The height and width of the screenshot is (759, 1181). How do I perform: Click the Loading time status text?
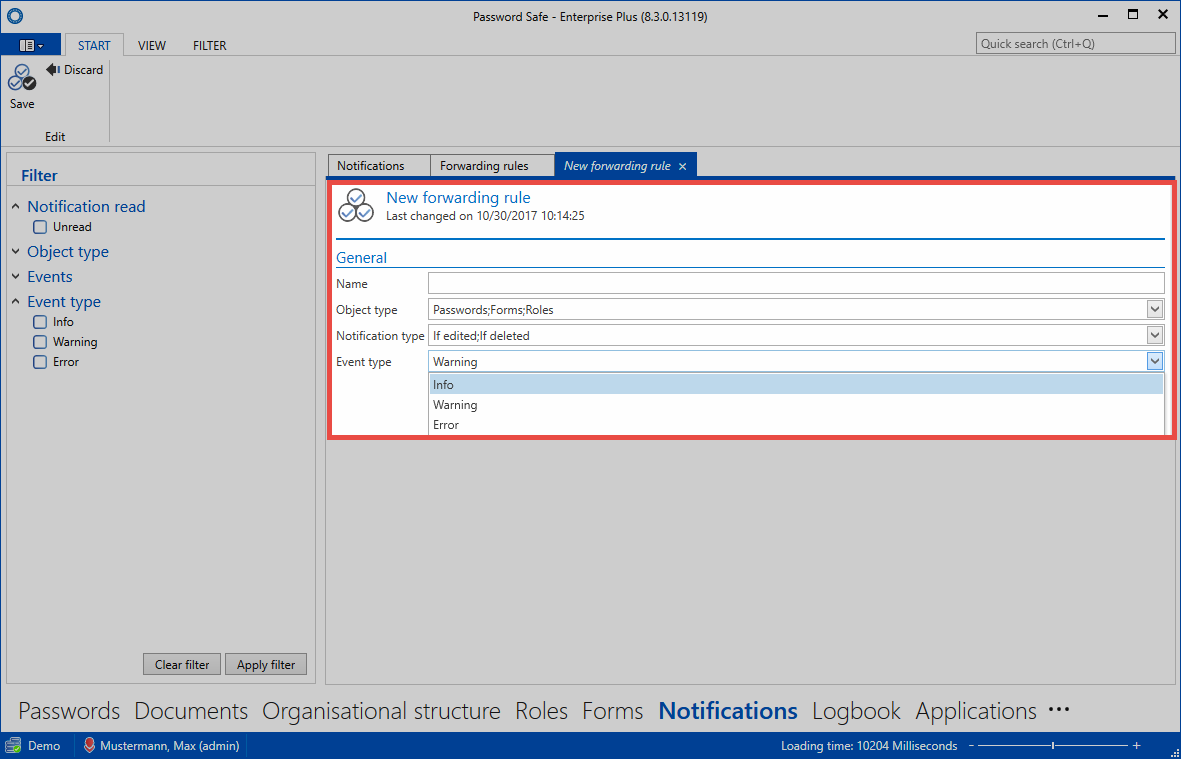tap(869, 745)
